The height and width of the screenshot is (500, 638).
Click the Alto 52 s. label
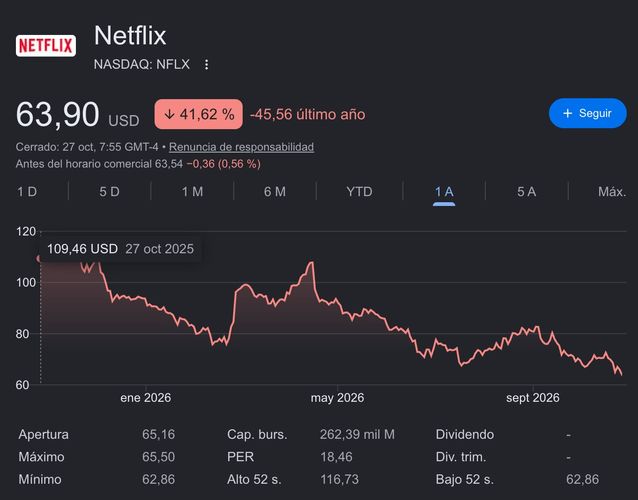[x=254, y=479]
